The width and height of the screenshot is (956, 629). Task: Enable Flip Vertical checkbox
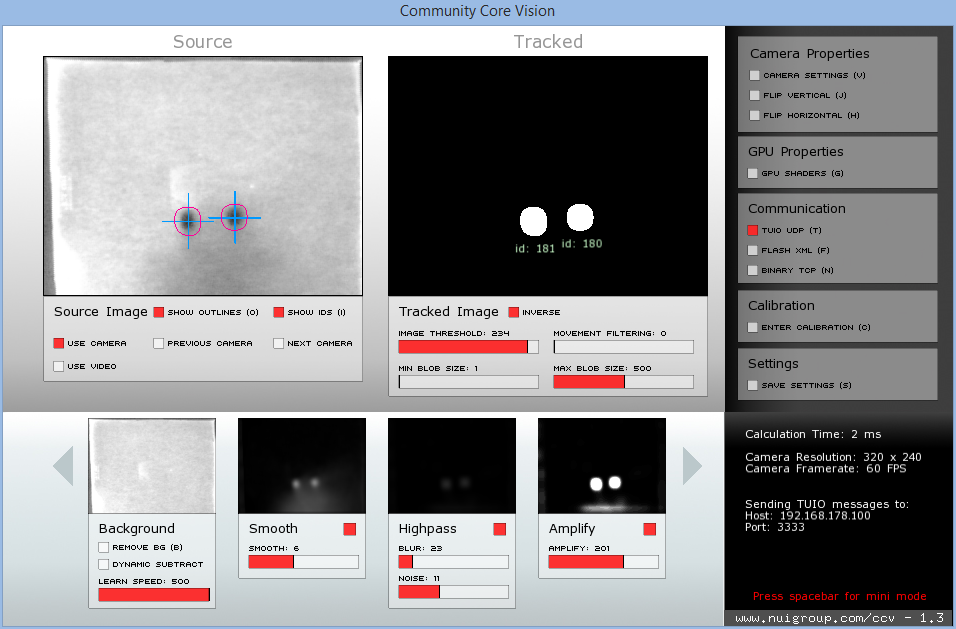[754, 95]
